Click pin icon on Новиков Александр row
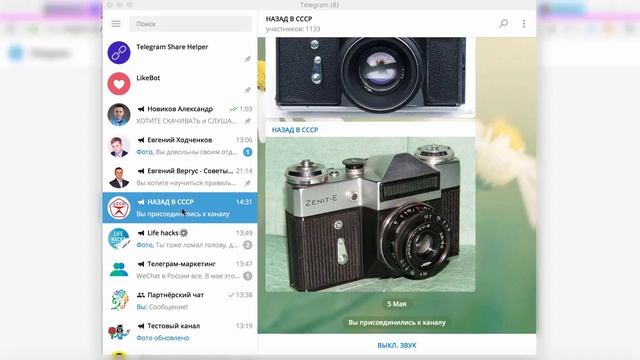Screen dimensions: 640x360 click(247, 121)
